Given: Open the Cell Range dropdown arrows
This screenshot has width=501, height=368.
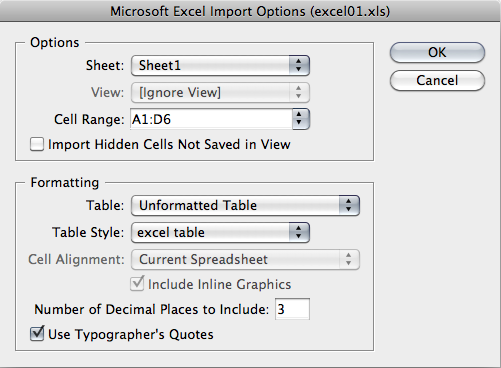Looking at the screenshot, I should [x=301, y=119].
